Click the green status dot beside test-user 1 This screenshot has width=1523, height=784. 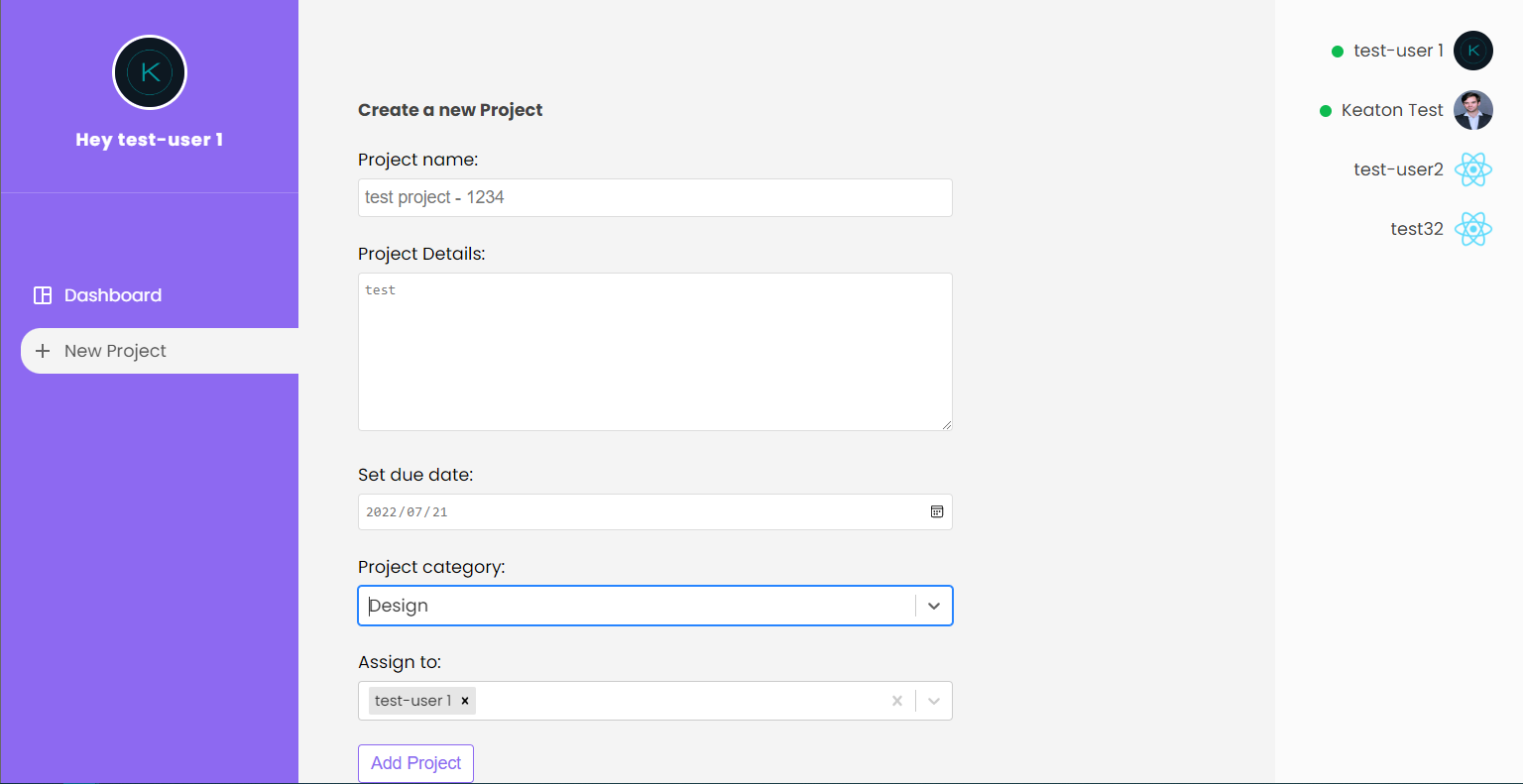click(1339, 51)
